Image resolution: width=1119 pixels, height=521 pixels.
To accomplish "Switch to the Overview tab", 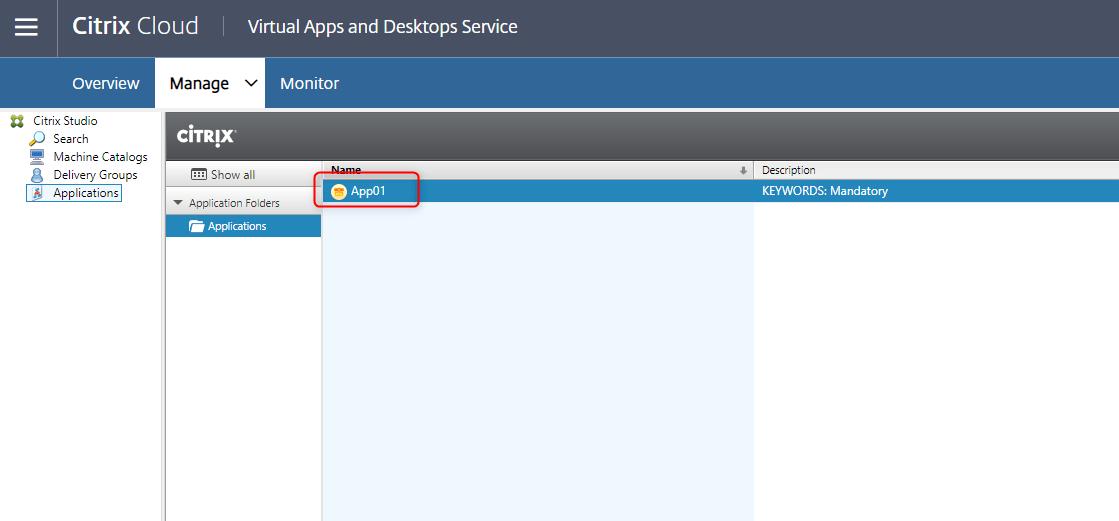I will pos(106,84).
